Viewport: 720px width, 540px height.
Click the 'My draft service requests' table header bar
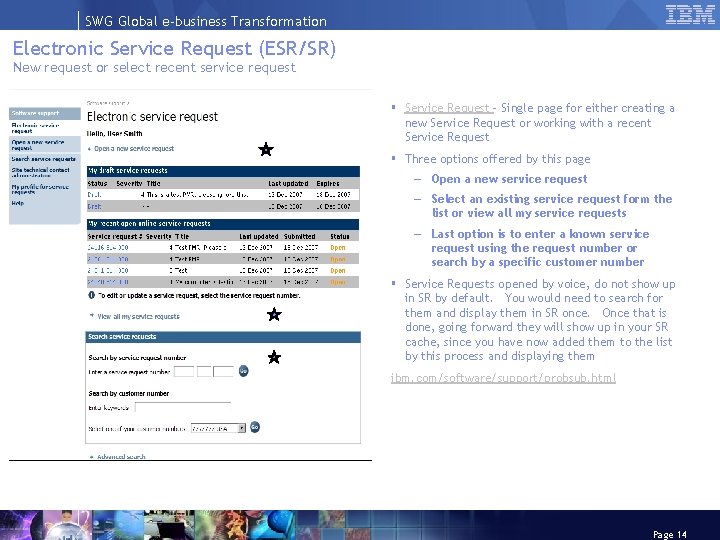point(223,171)
